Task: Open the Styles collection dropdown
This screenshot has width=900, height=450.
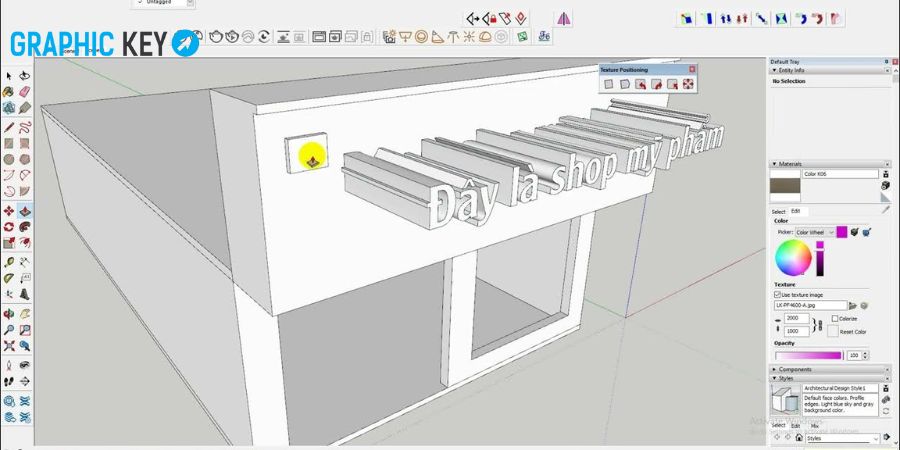Action: [841, 438]
